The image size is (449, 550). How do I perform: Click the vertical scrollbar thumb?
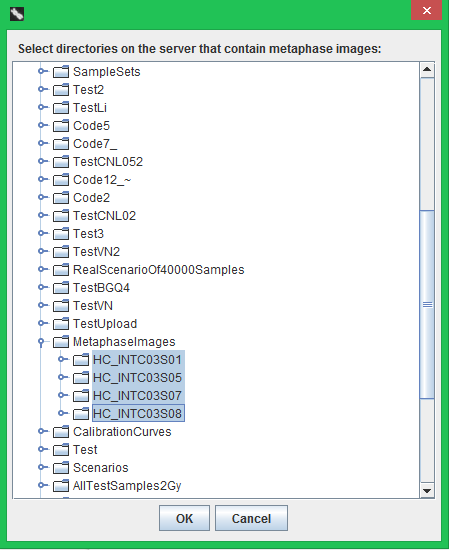427,304
